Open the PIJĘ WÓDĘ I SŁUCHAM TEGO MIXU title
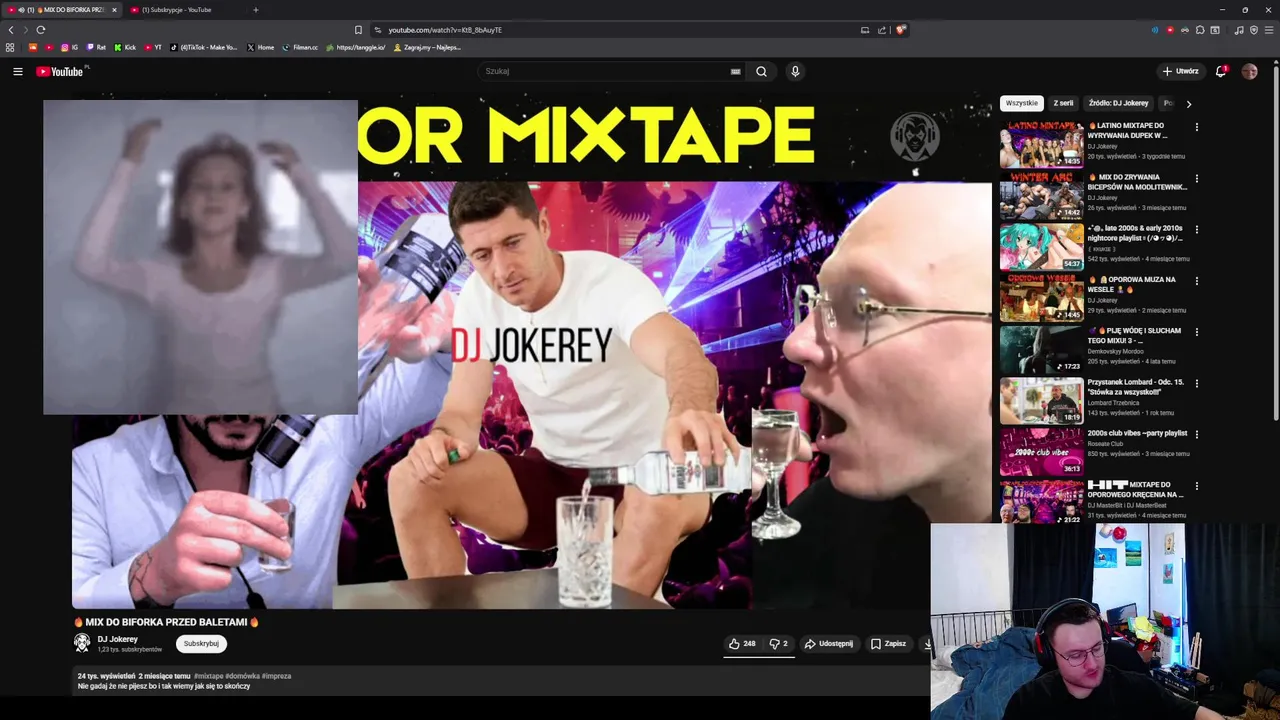1280x720 pixels. [1135, 335]
